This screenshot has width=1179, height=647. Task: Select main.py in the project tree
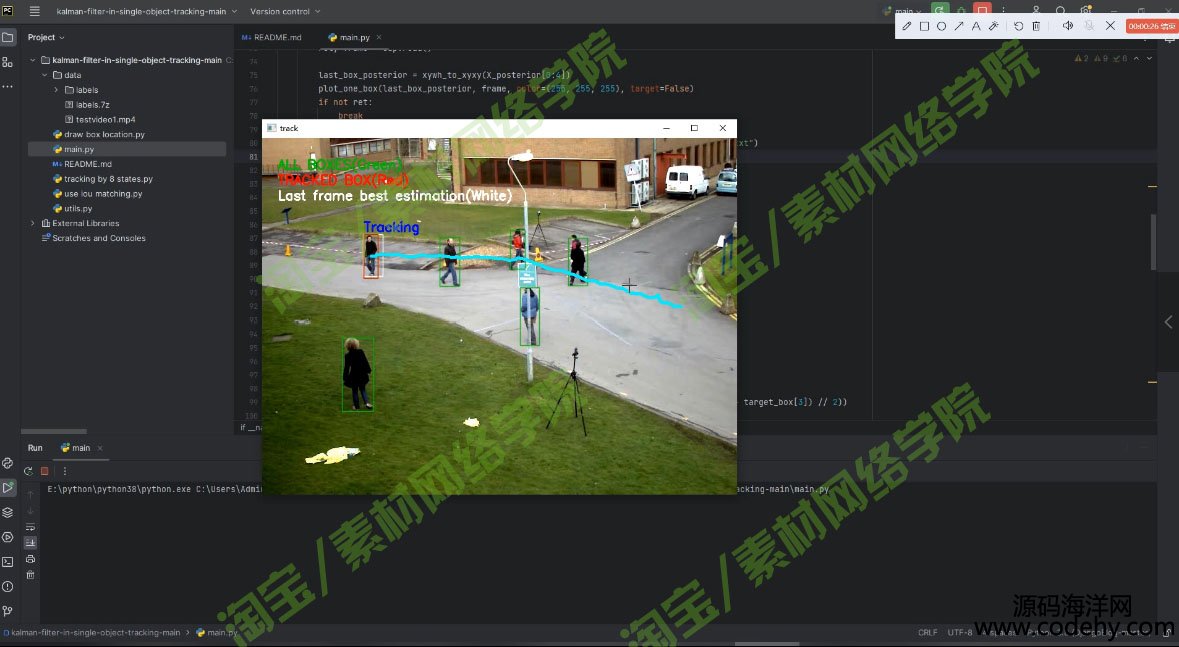73,149
